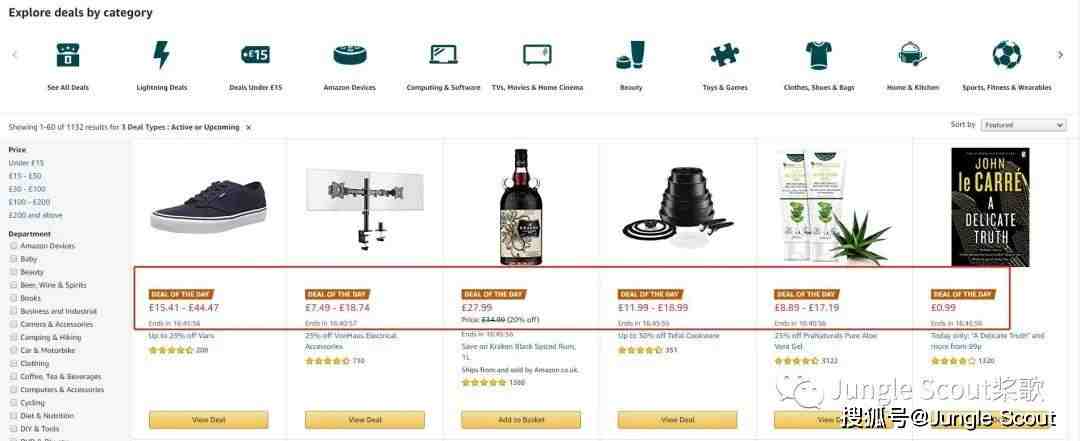Open the Amazon Devices category icon
This screenshot has height=441, width=1080.
coord(350,54)
